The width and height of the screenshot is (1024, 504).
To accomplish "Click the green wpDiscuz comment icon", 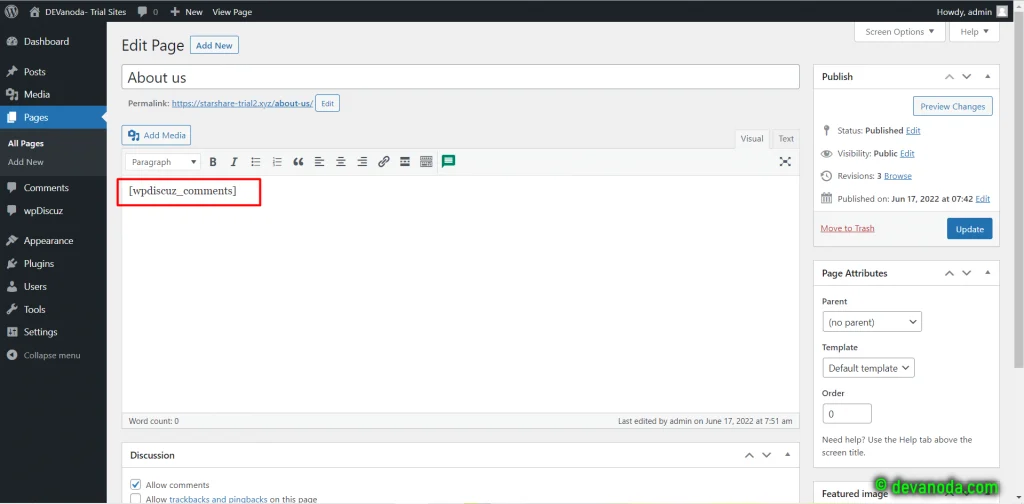I will [448, 161].
